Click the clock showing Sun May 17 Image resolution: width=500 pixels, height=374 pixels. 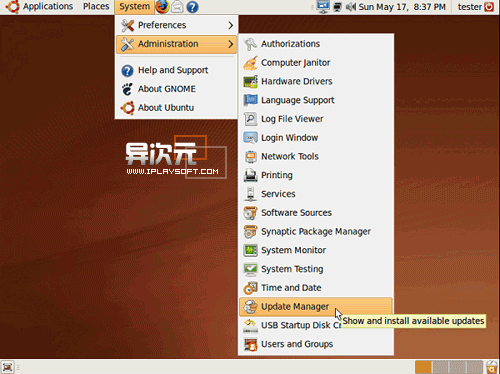[x=402, y=7]
